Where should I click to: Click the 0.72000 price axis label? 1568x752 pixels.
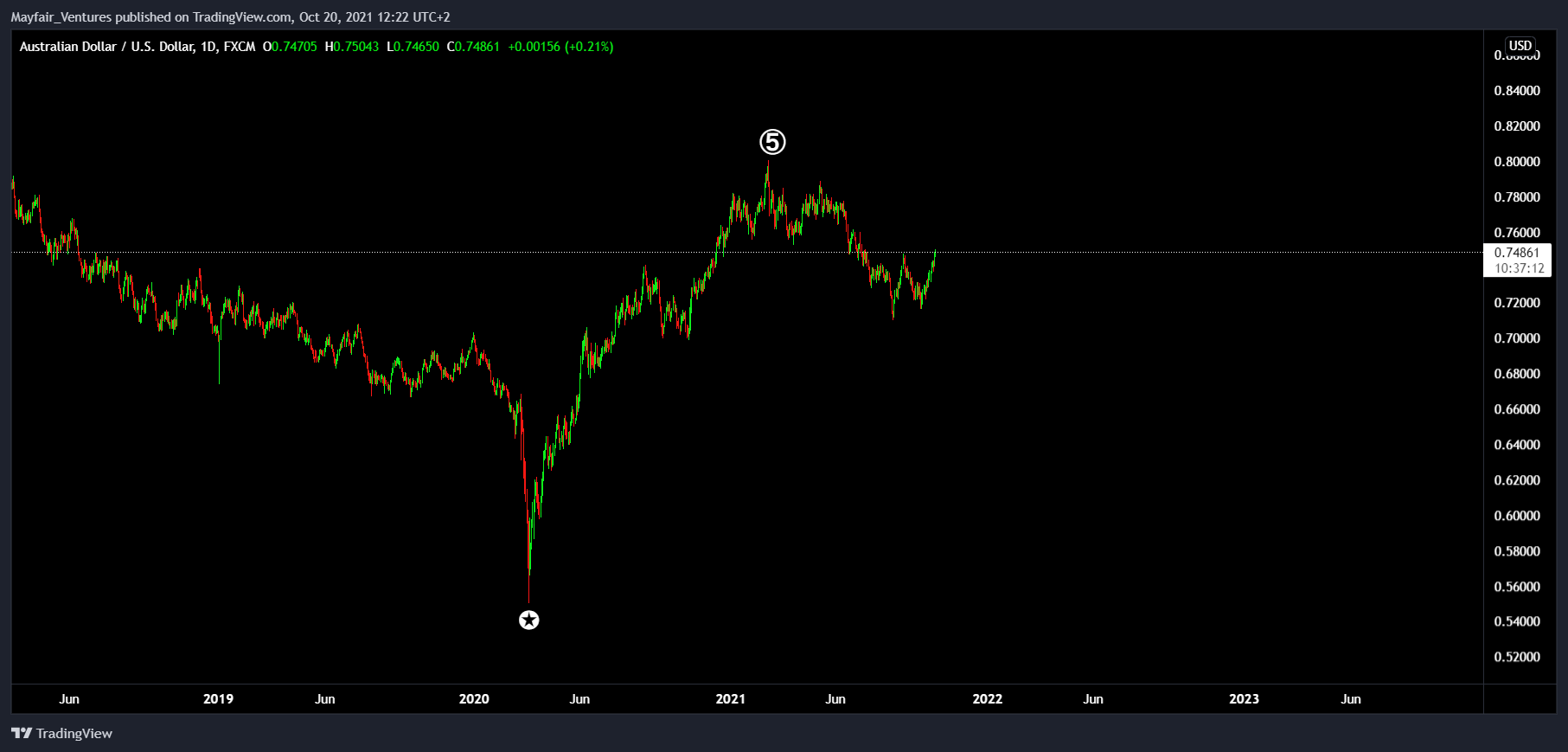[1517, 303]
